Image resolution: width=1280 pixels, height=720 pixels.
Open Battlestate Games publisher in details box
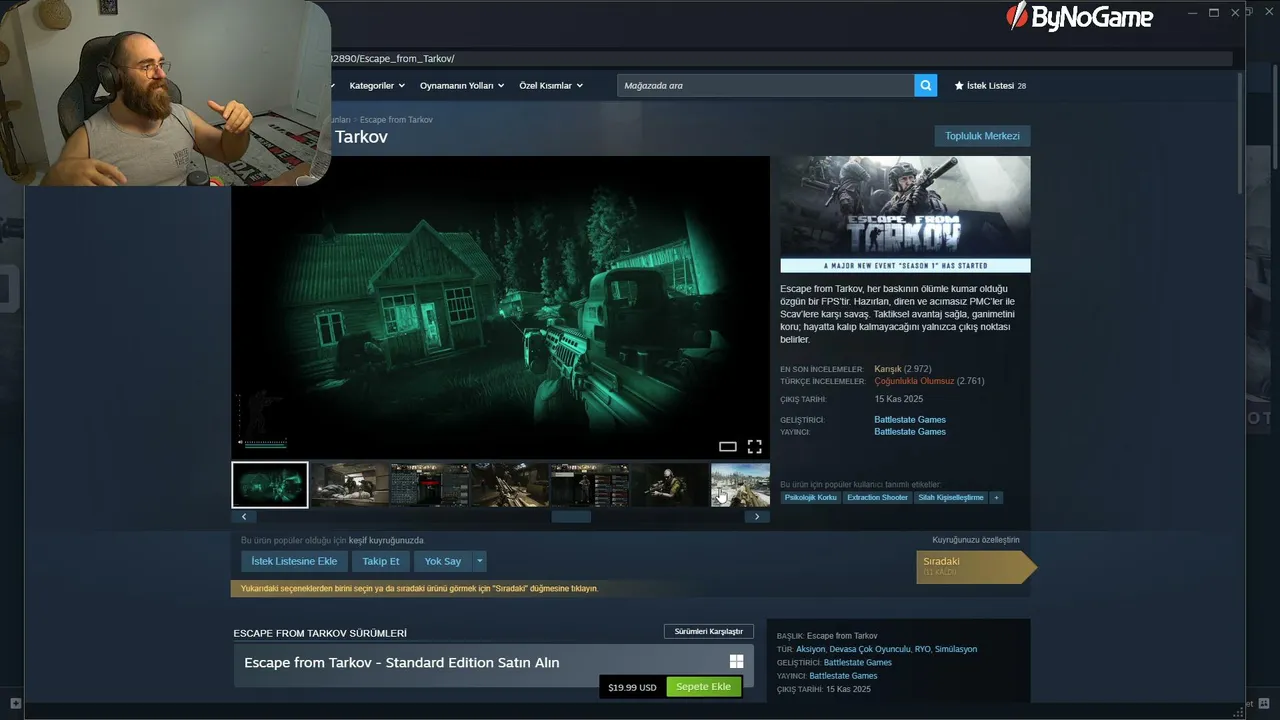[x=843, y=676]
